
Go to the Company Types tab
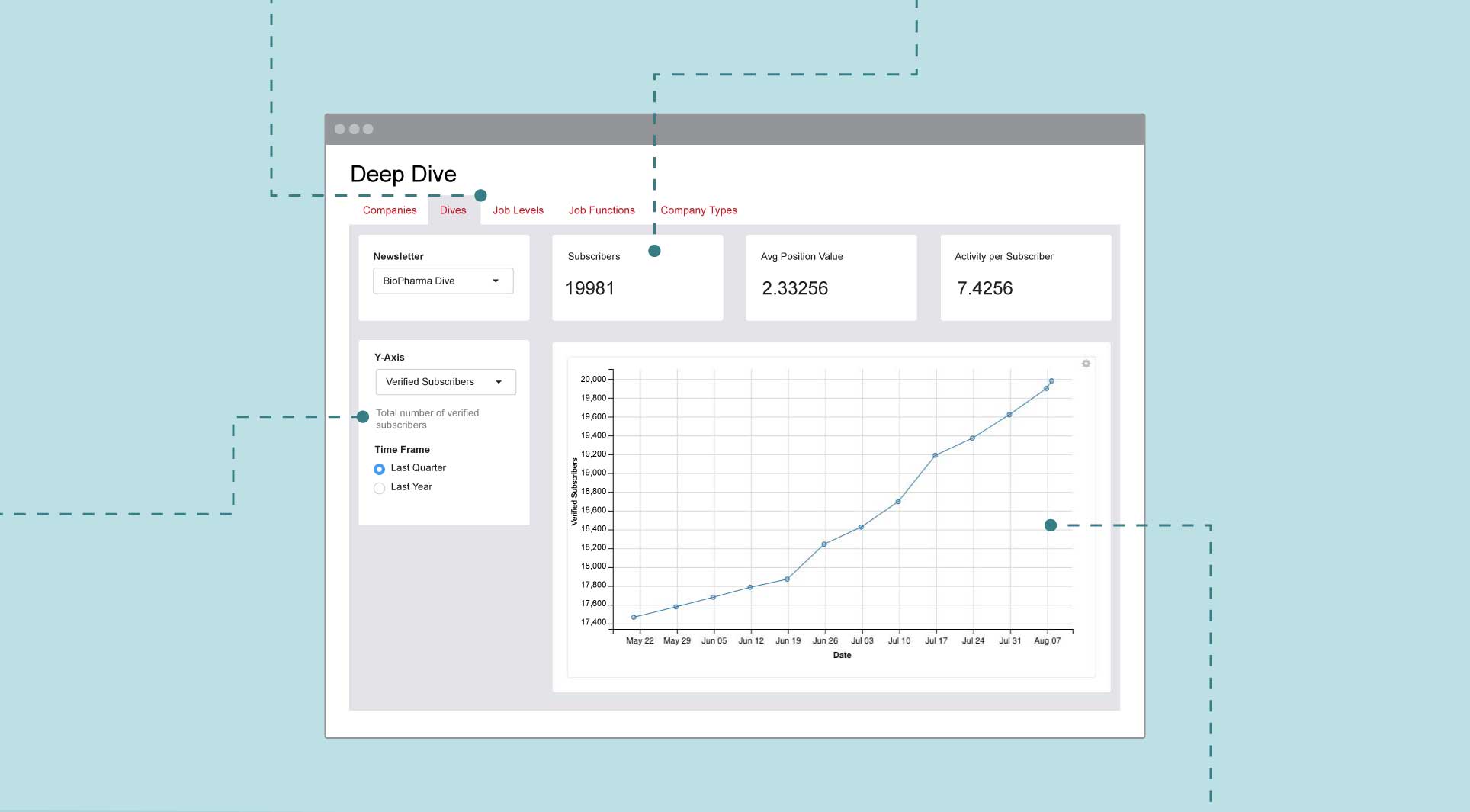coord(698,210)
